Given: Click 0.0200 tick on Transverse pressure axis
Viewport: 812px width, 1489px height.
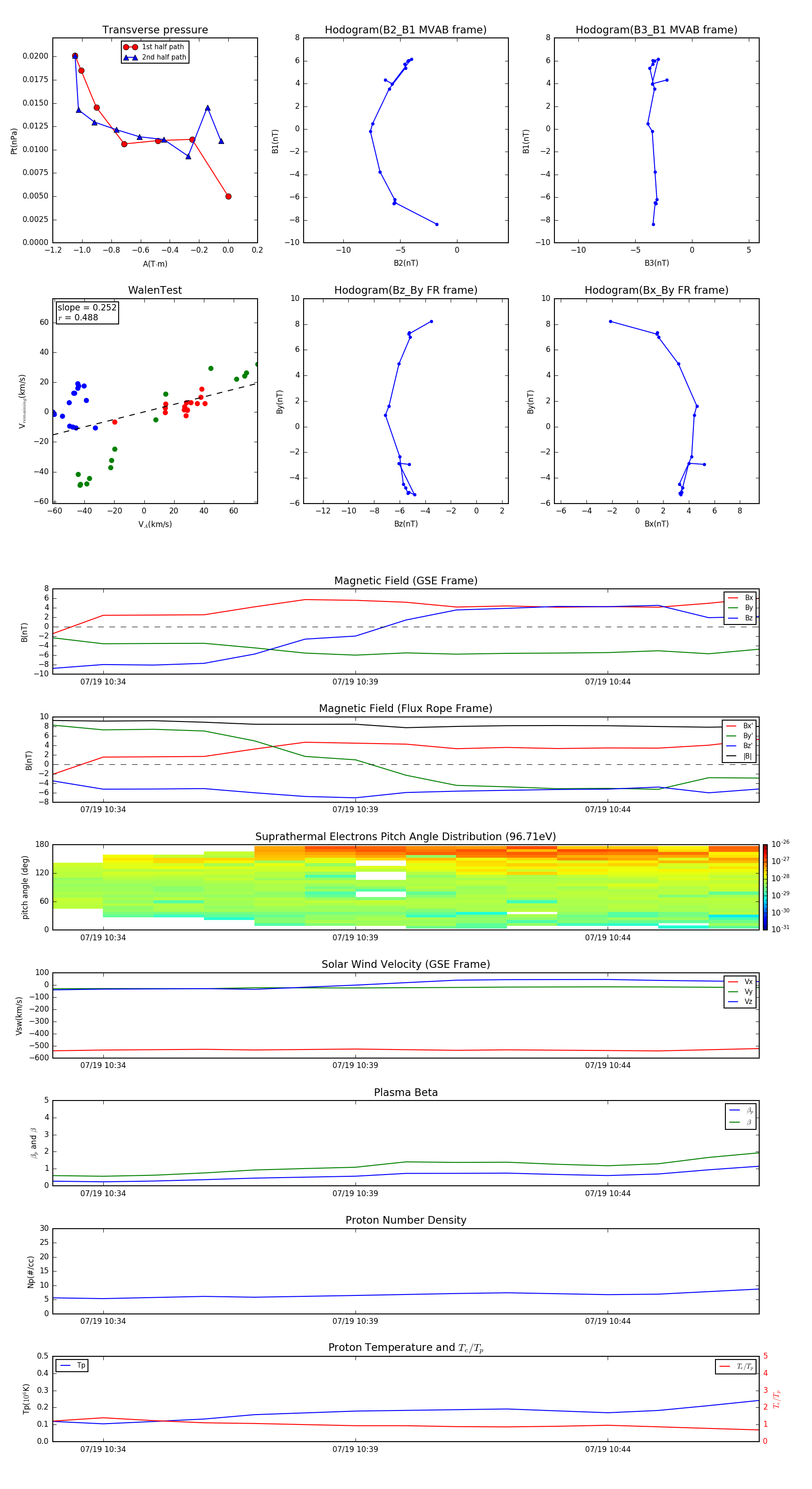Looking at the screenshot, I should (x=35, y=56).
